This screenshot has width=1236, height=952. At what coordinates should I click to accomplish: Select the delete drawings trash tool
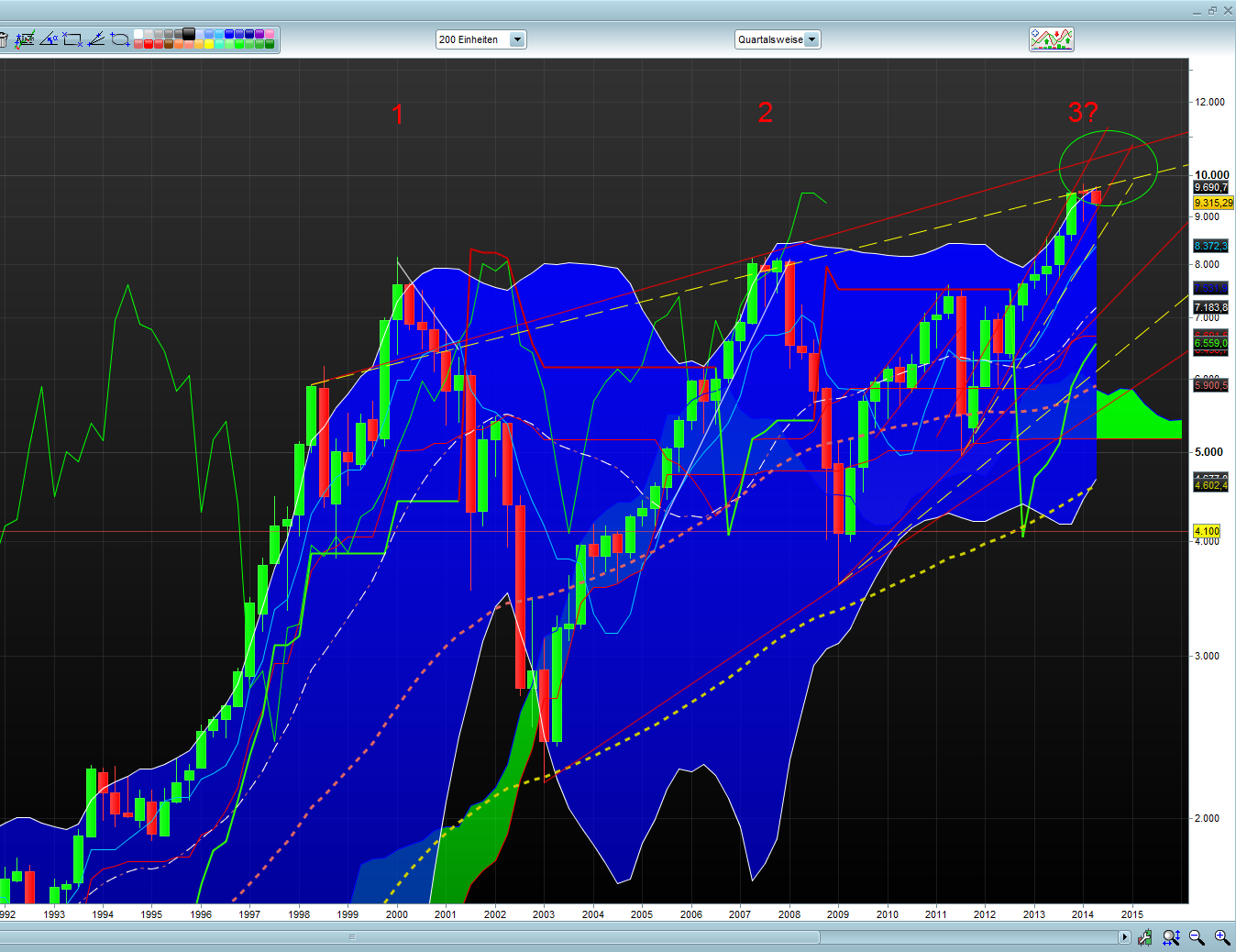[6, 39]
